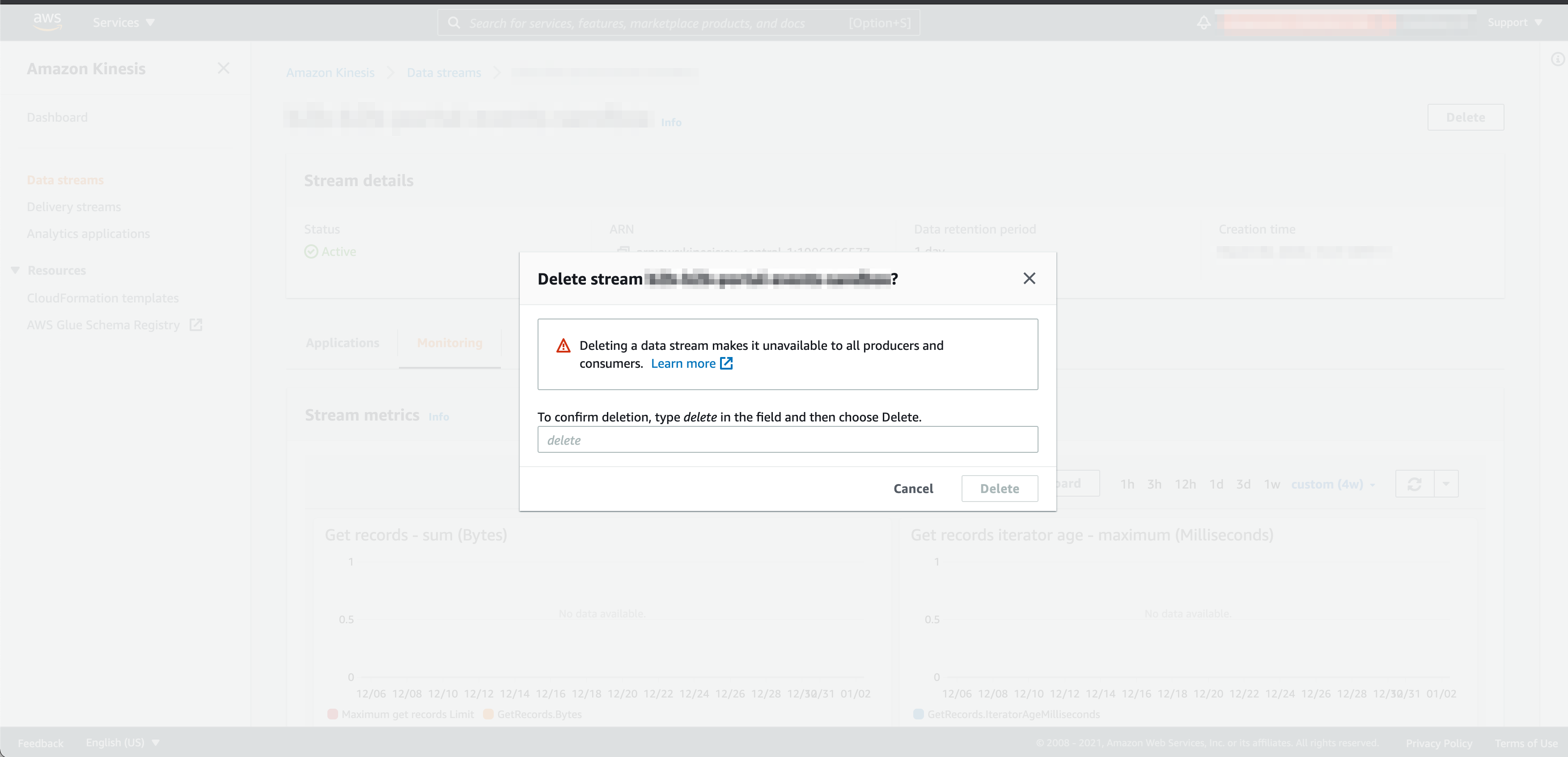Image resolution: width=1568 pixels, height=757 pixels.
Task: Open Analytics applications in sidebar
Action: click(88, 234)
